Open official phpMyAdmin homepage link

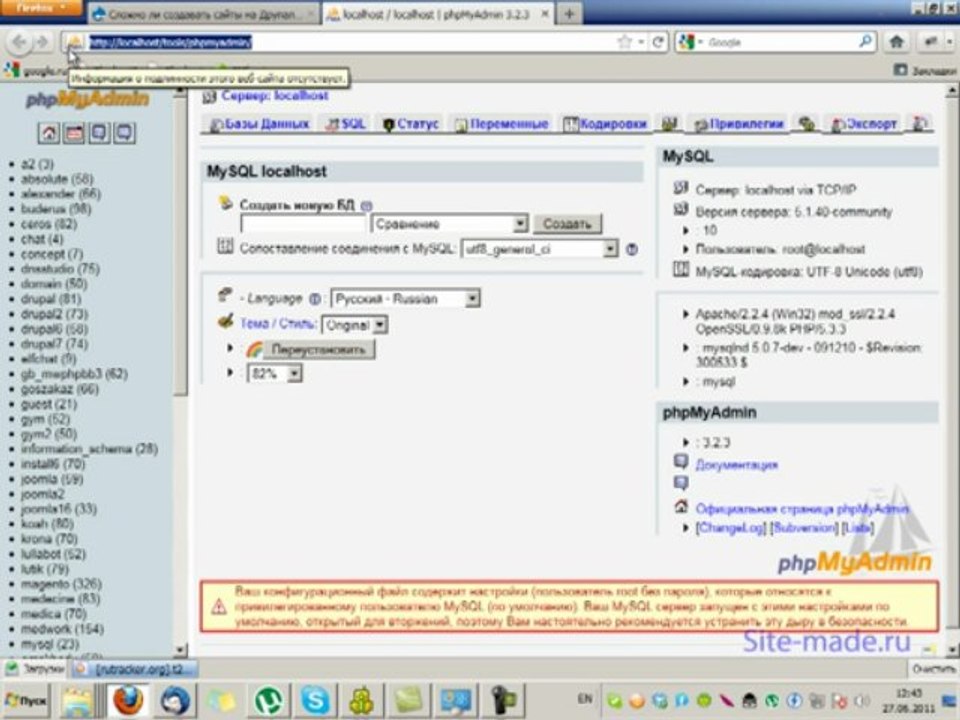click(802, 508)
